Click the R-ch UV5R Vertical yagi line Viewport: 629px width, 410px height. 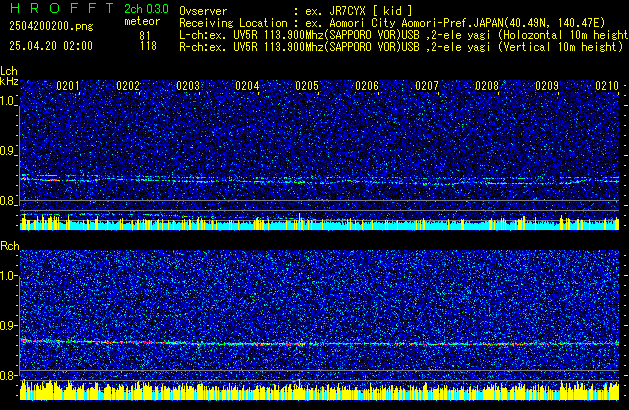pyautogui.click(x=401, y=47)
